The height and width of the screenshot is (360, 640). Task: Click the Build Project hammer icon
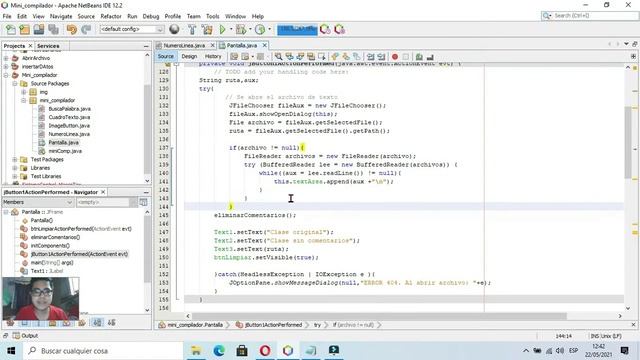[192, 29]
